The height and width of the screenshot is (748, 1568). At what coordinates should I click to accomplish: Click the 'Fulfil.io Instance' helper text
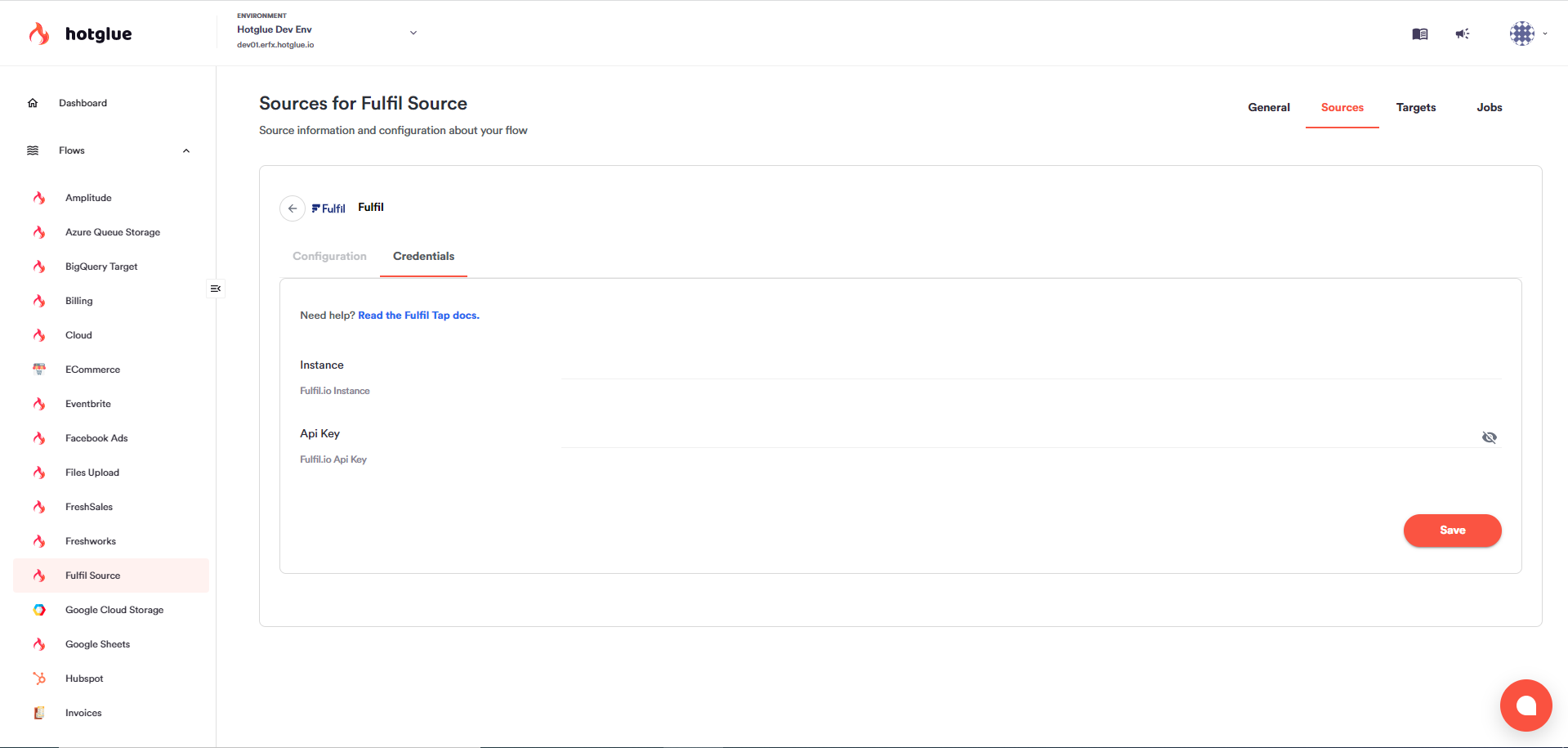pos(335,391)
